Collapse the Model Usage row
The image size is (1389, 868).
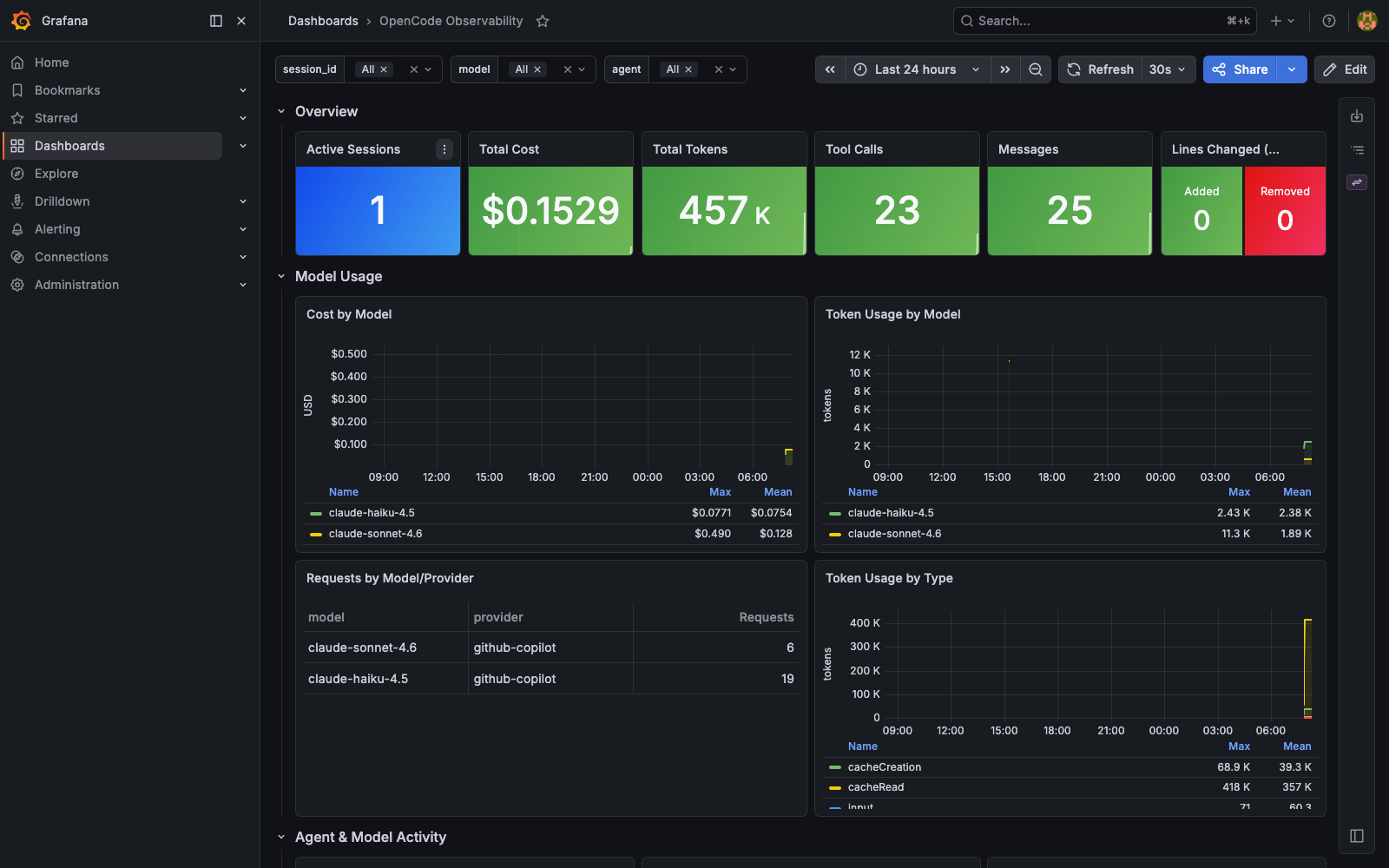281,276
